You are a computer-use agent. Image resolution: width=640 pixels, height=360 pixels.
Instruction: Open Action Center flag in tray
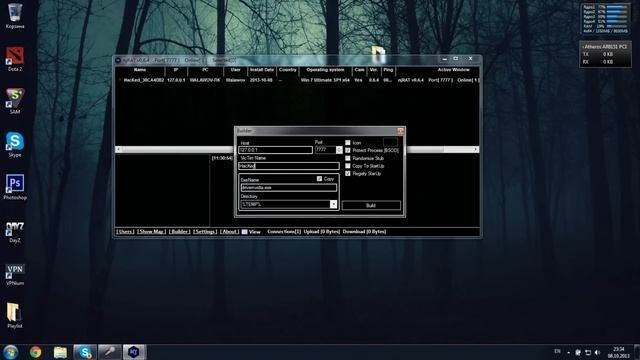click(578, 352)
